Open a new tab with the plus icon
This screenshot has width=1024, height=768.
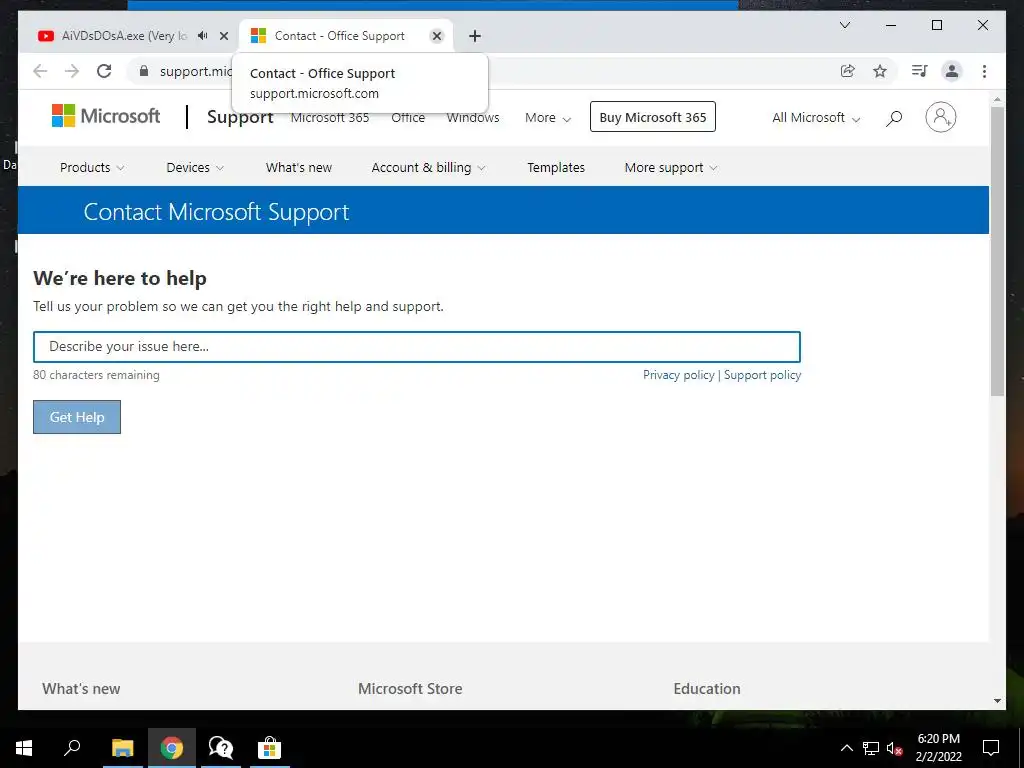click(475, 36)
